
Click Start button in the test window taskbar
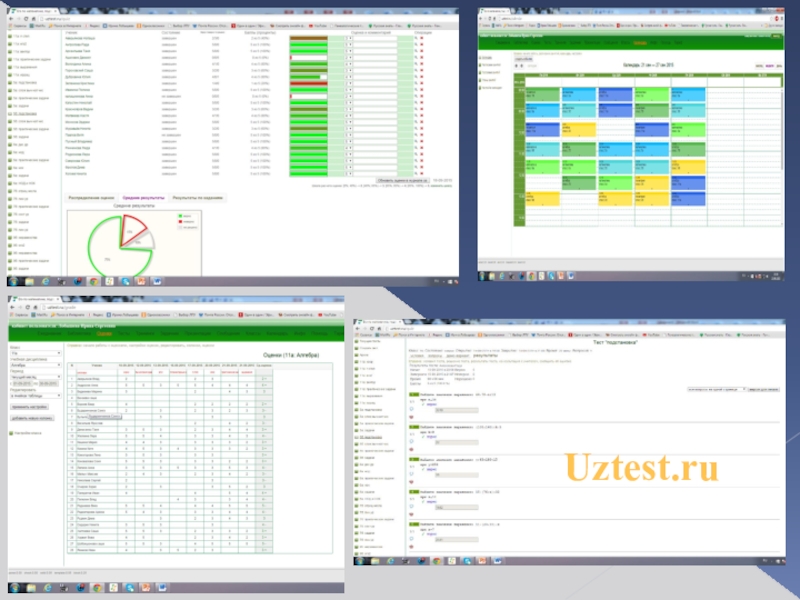(x=360, y=561)
